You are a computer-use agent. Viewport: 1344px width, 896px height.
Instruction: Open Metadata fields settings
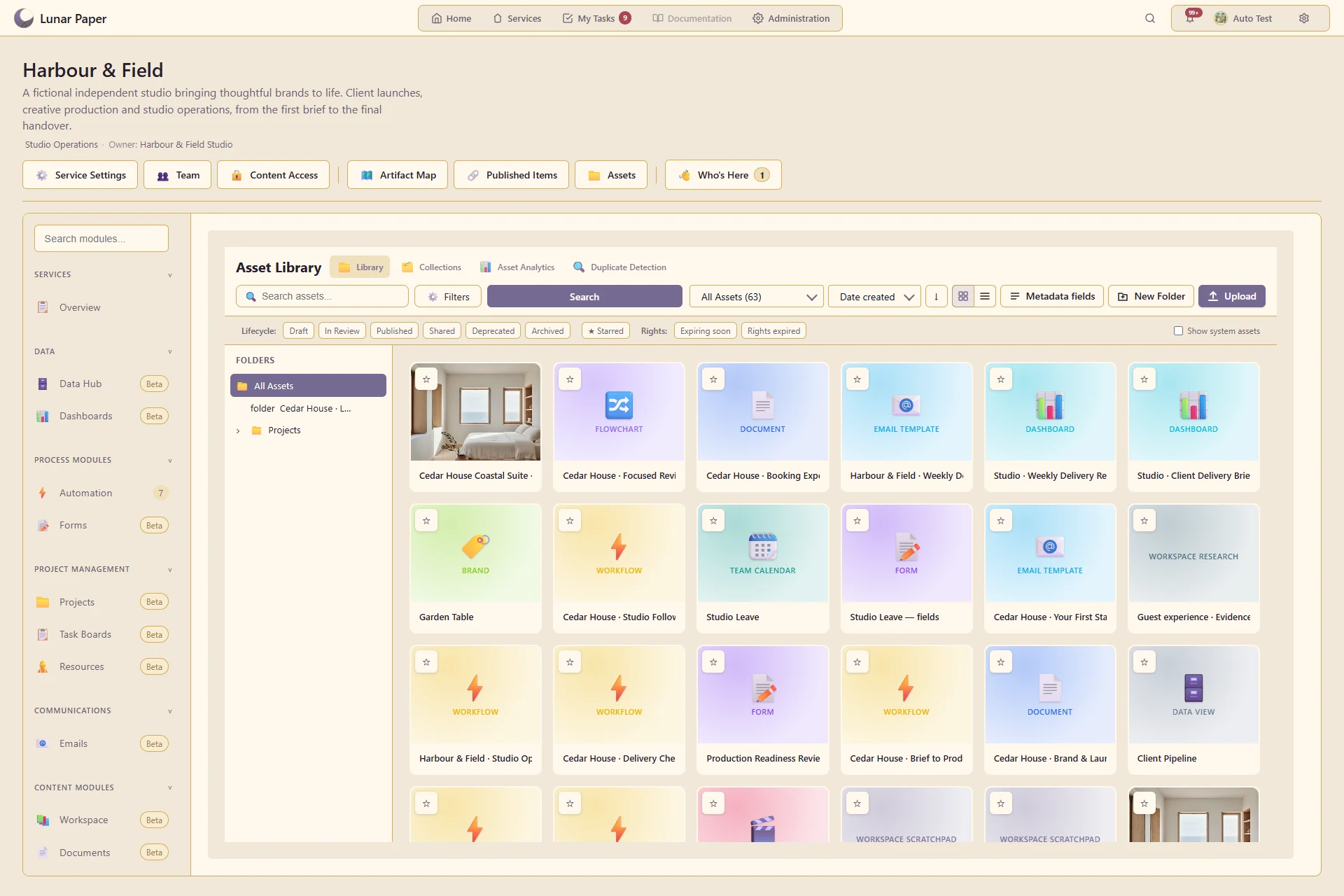(x=1052, y=296)
